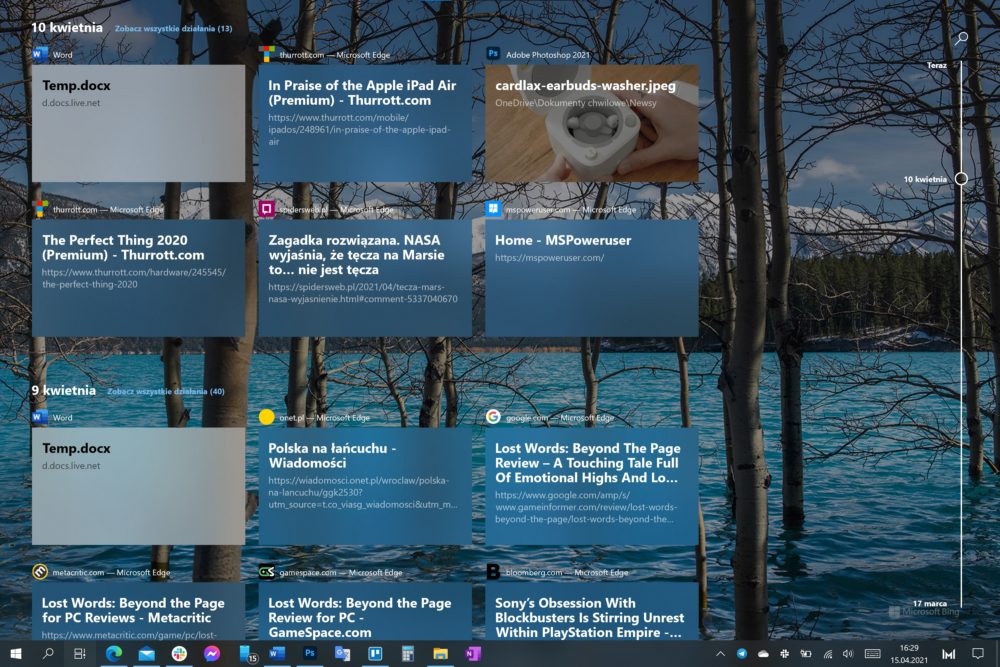Open Google Translate on the taskbar
Image resolution: width=1000 pixels, height=667 pixels.
click(x=342, y=654)
